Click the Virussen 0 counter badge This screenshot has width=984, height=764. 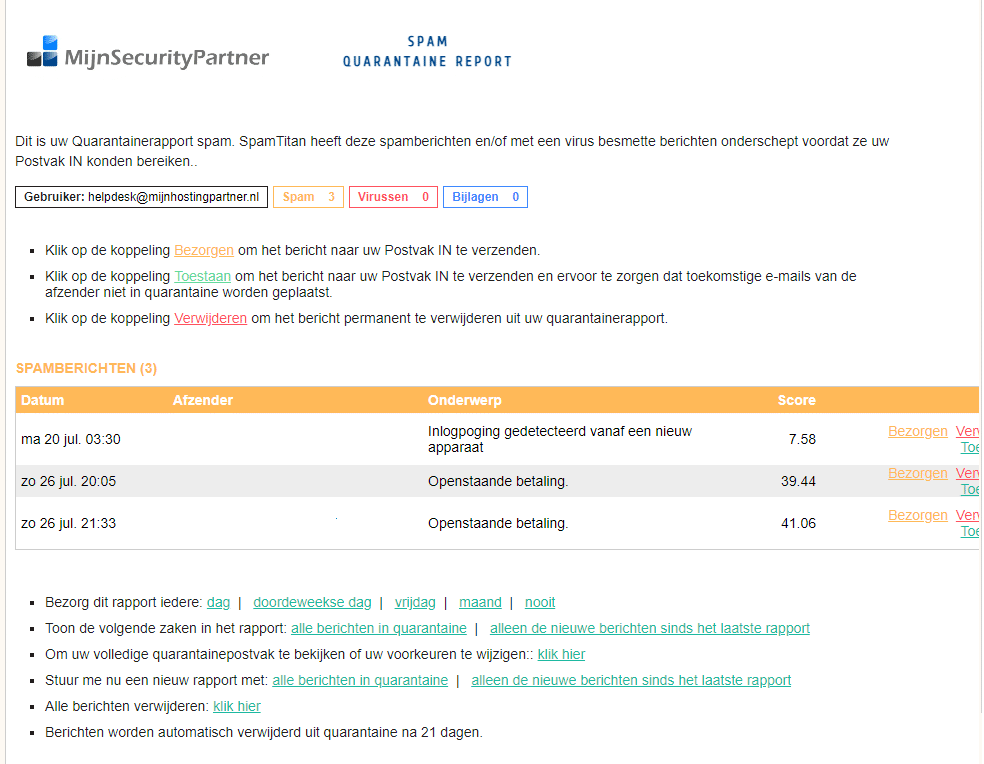click(x=393, y=197)
